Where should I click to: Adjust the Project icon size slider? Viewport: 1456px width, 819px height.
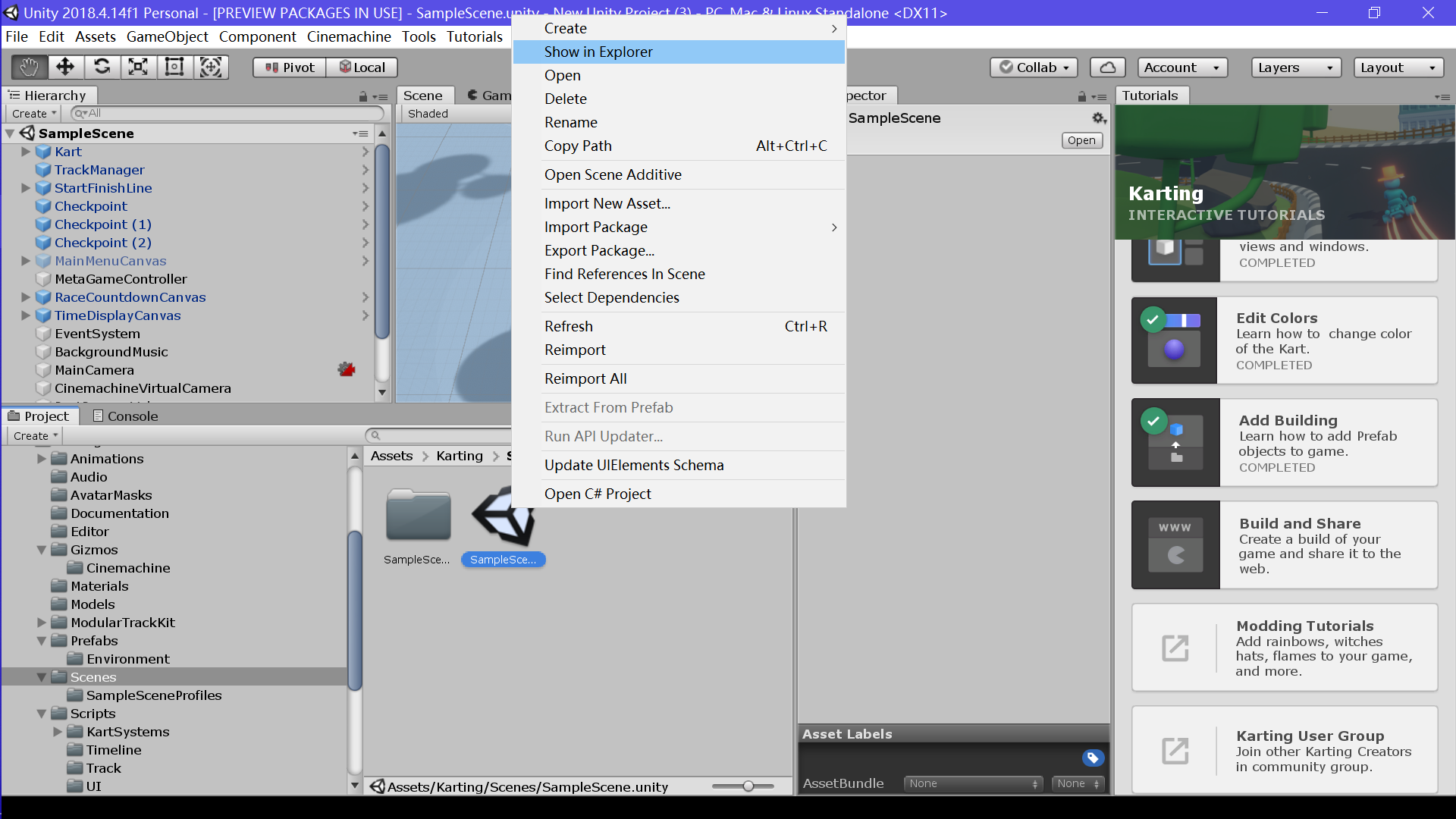[x=748, y=786]
